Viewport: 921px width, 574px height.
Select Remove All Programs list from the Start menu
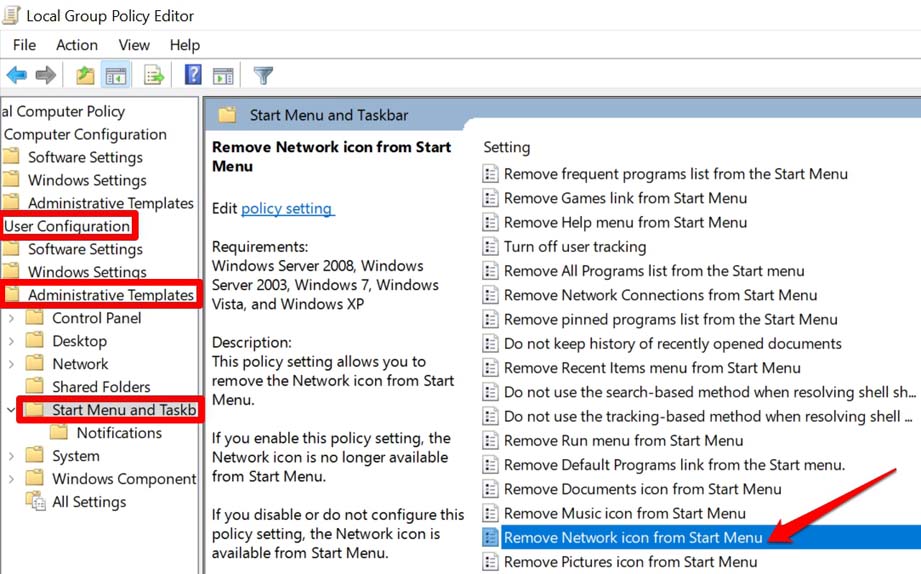click(x=654, y=271)
